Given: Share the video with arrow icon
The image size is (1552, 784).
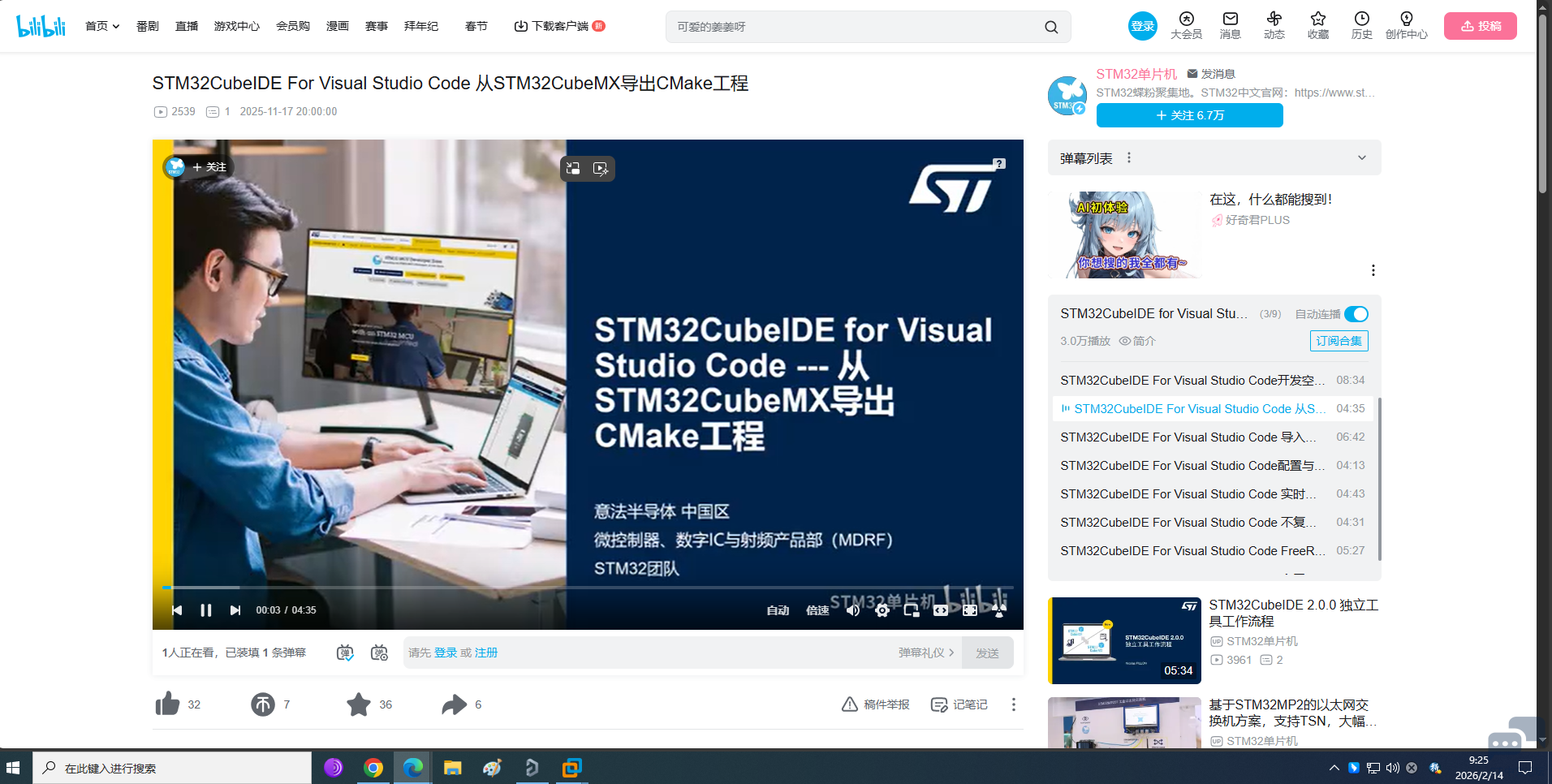Looking at the screenshot, I should [455, 704].
